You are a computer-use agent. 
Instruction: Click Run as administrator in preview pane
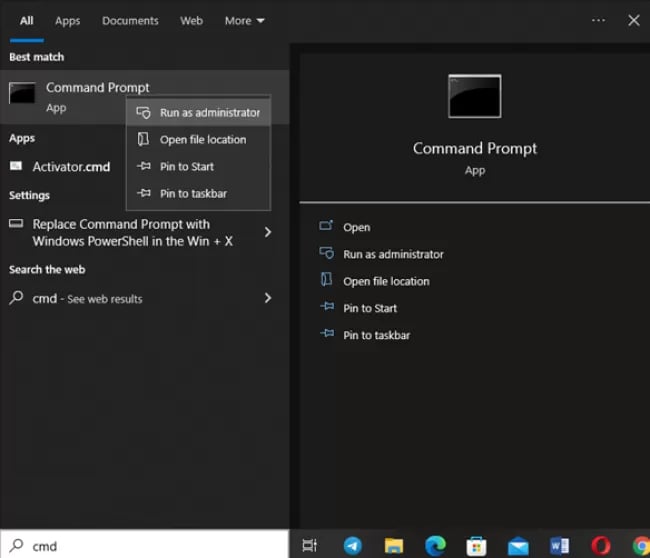[x=393, y=254]
